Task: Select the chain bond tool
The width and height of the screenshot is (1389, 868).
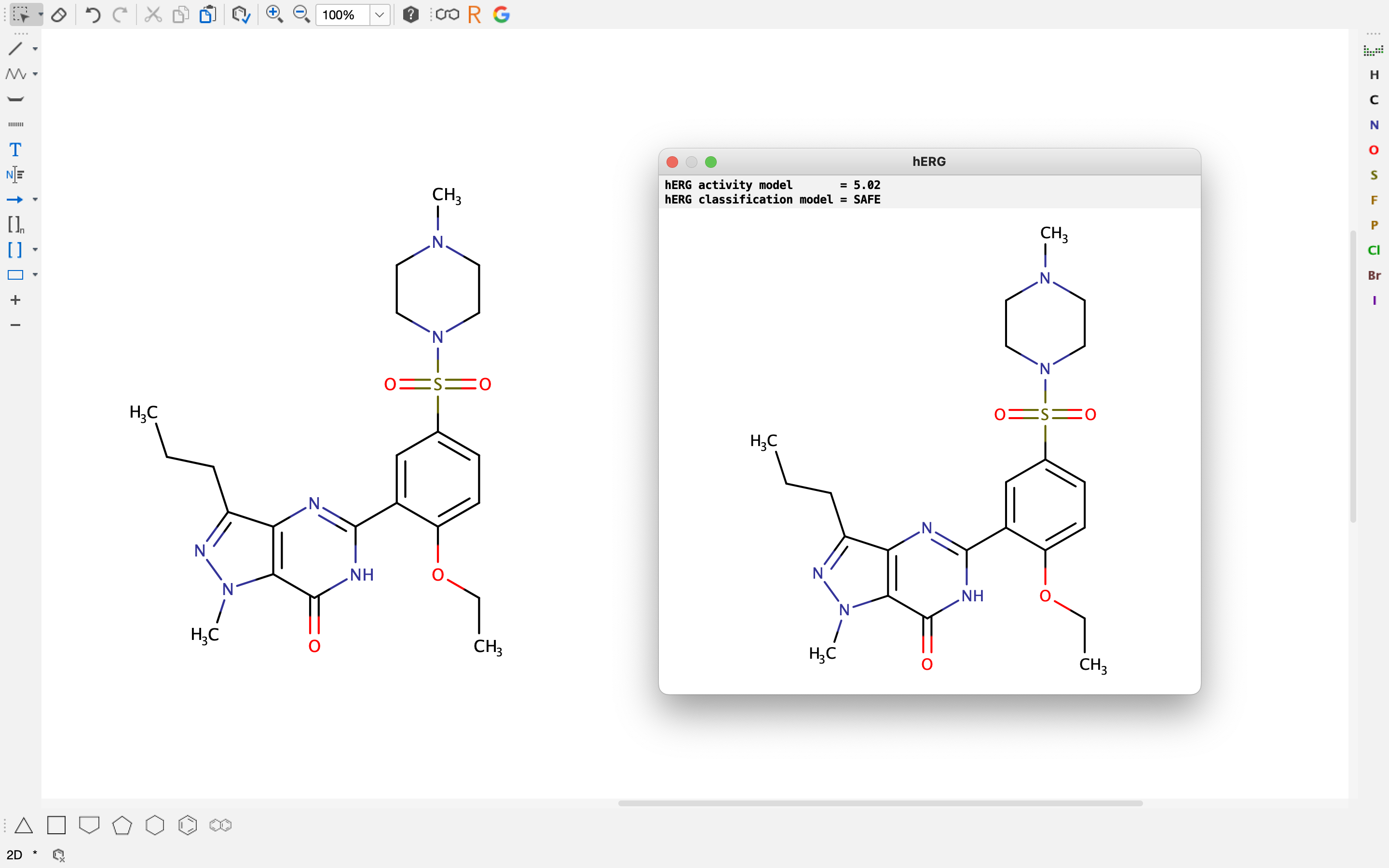Action: coord(15,74)
